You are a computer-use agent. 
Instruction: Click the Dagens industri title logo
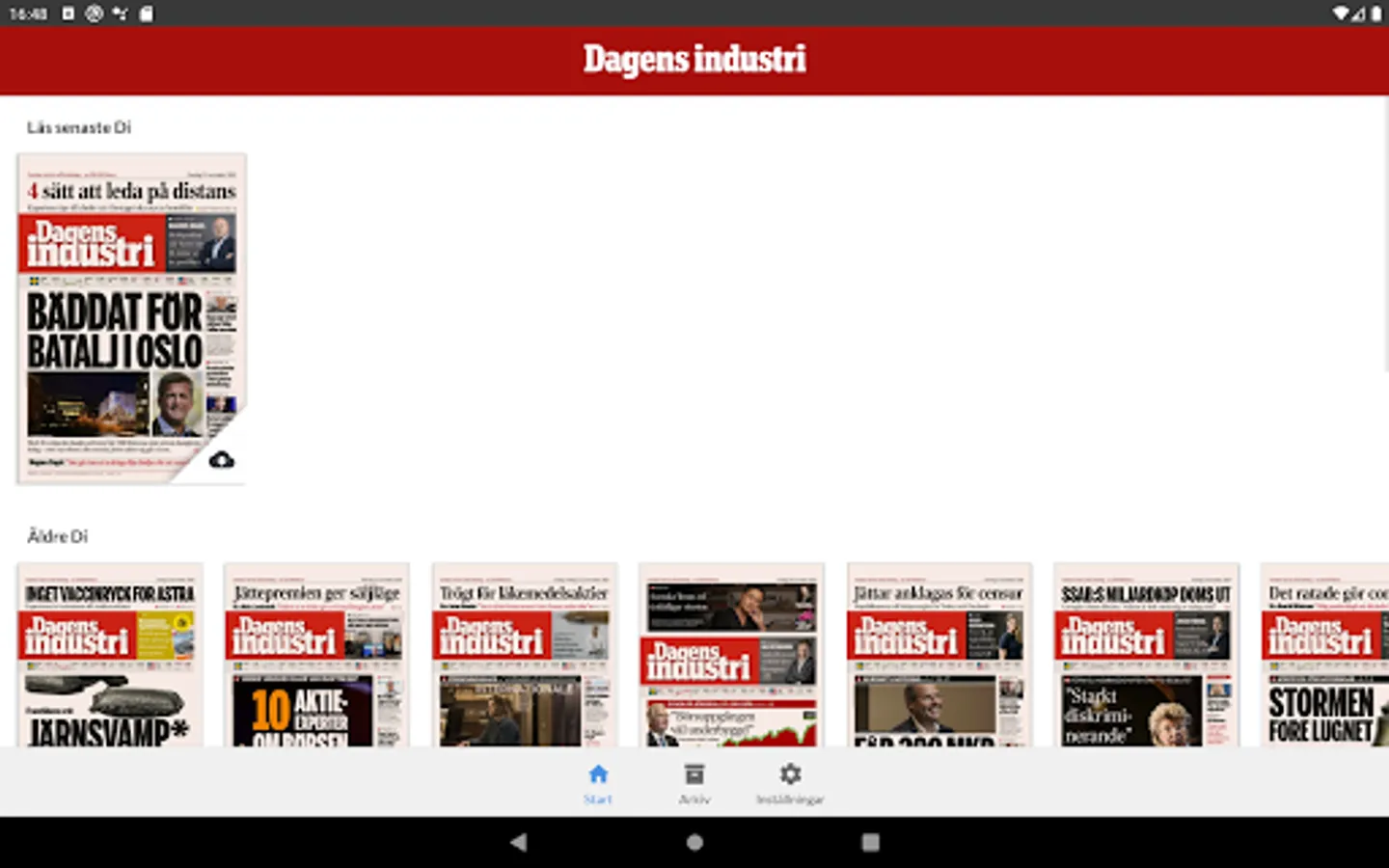point(694,59)
